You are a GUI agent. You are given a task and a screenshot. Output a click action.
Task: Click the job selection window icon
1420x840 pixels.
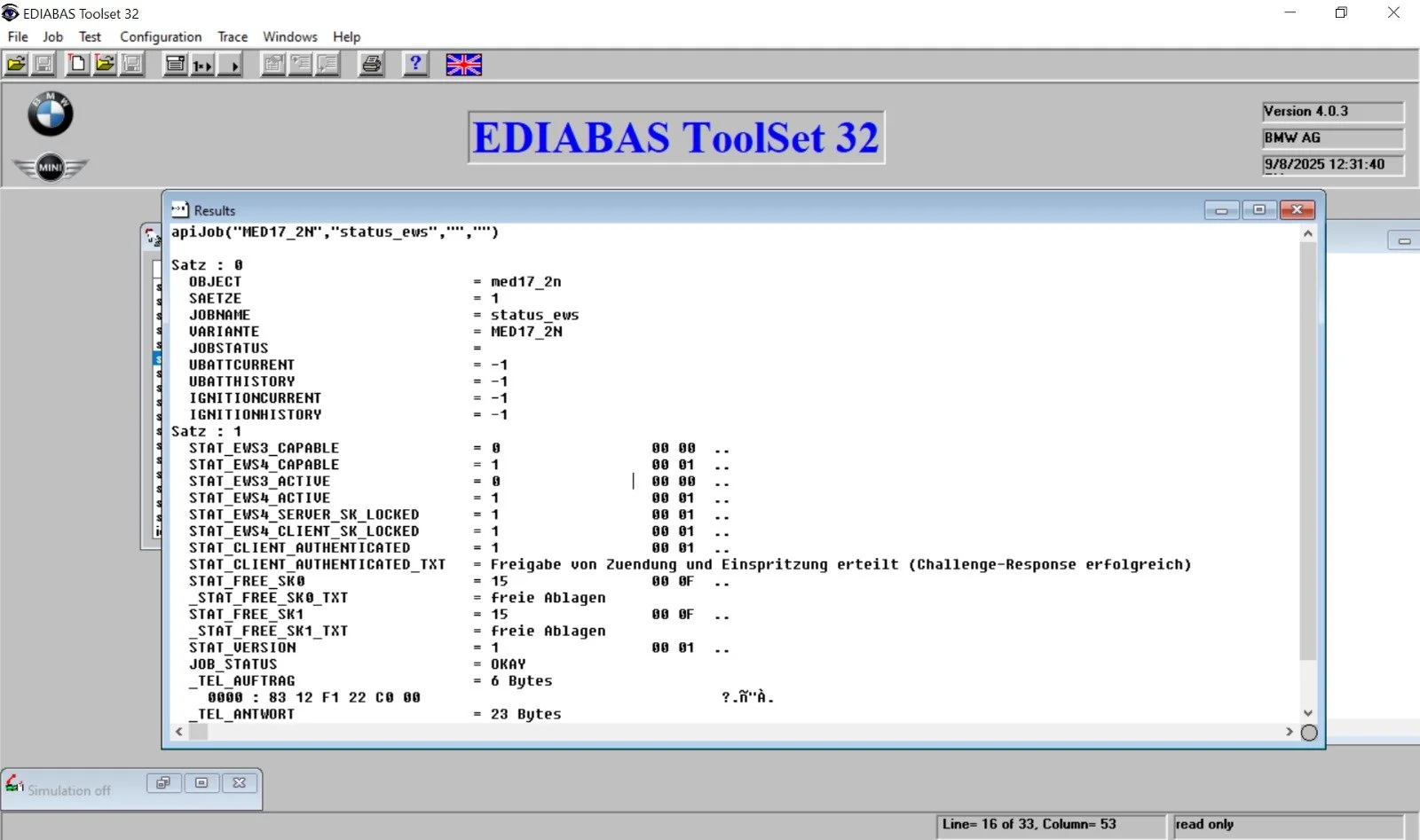(176, 64)
